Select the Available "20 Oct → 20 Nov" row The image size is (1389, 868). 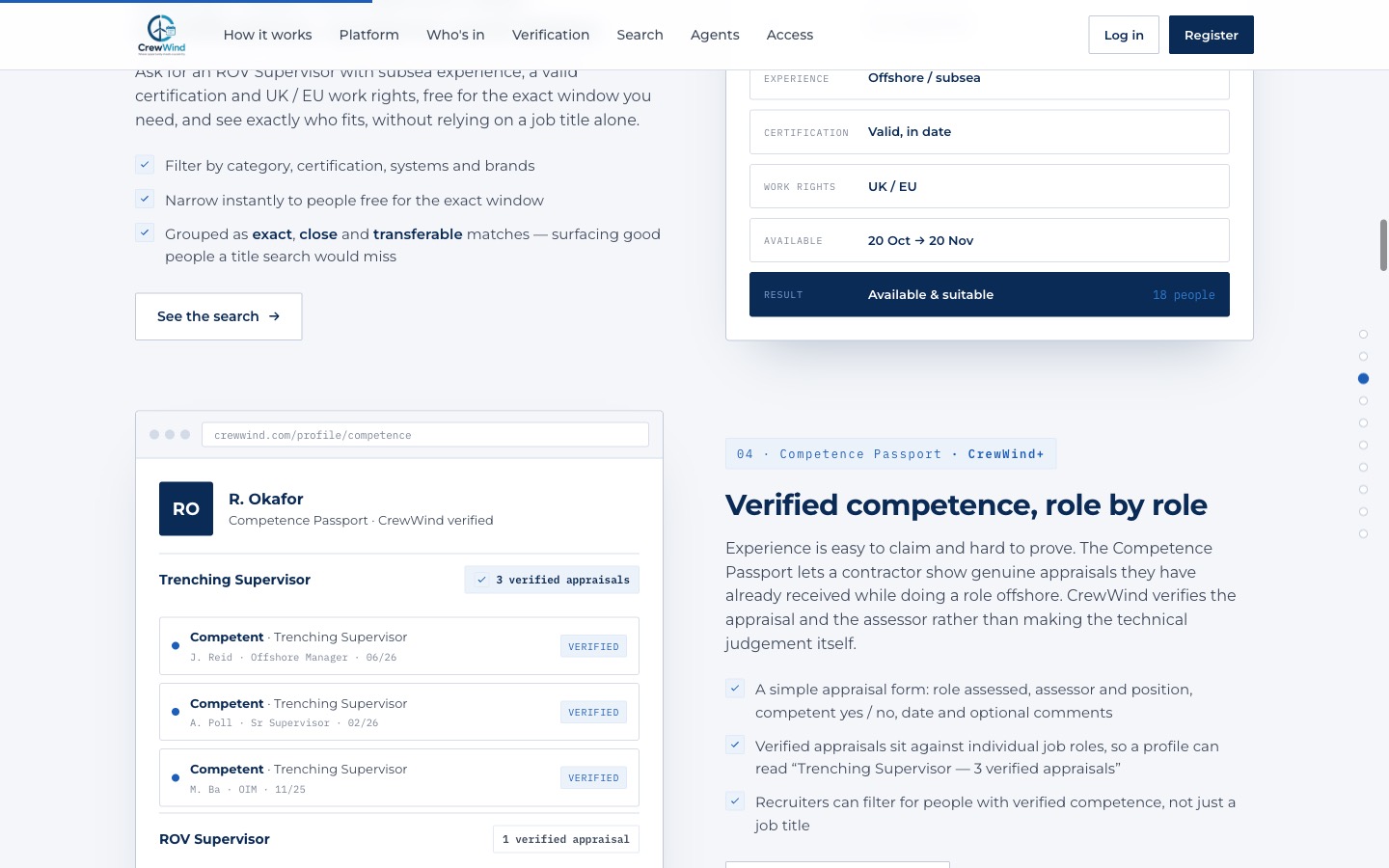pos(990,240)
